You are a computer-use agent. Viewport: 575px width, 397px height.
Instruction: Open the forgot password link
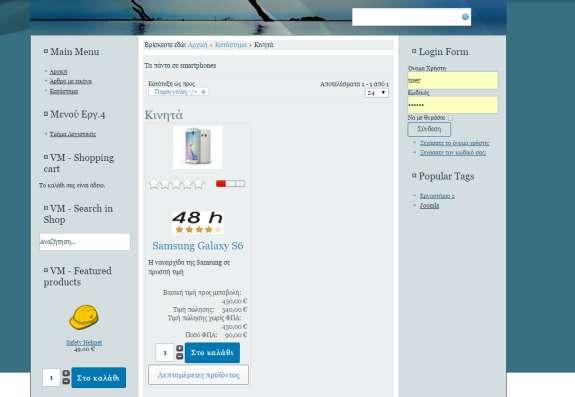coord(453,152)
